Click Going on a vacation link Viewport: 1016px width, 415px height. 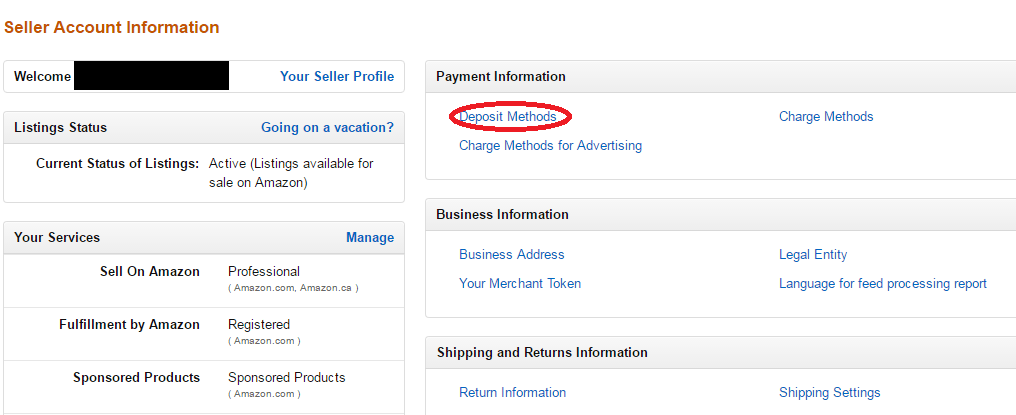327,128
